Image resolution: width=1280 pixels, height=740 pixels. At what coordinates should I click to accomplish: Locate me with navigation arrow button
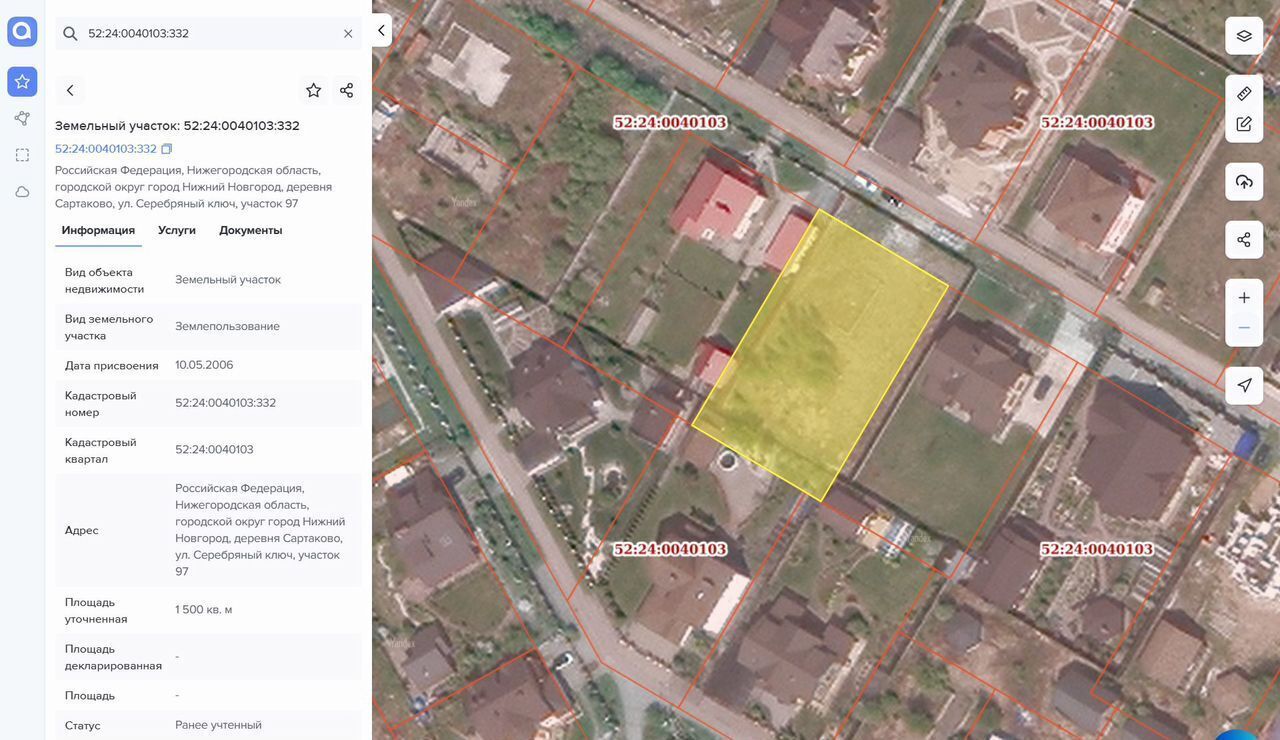point(1244,385)
